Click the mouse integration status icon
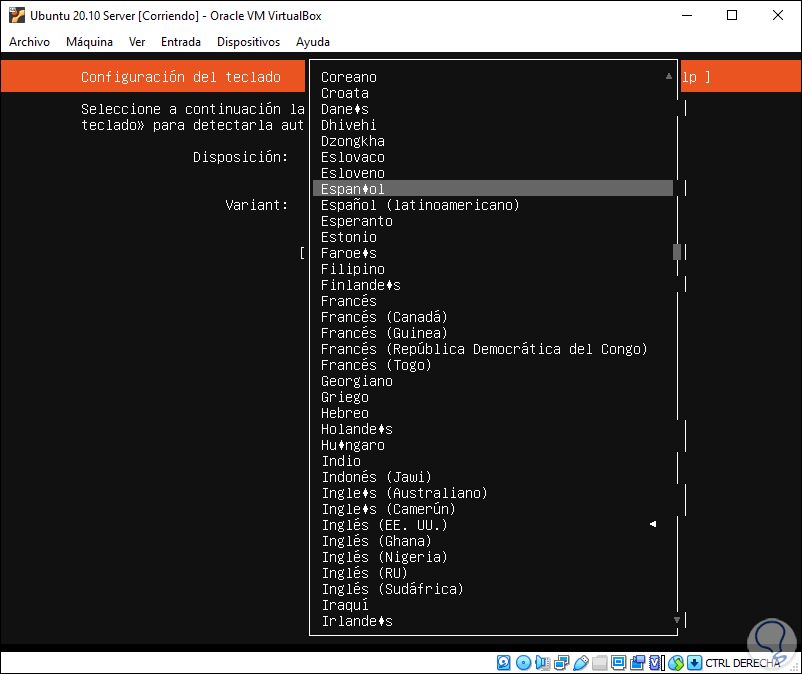 pyautogui.click(x=676, y=663)
